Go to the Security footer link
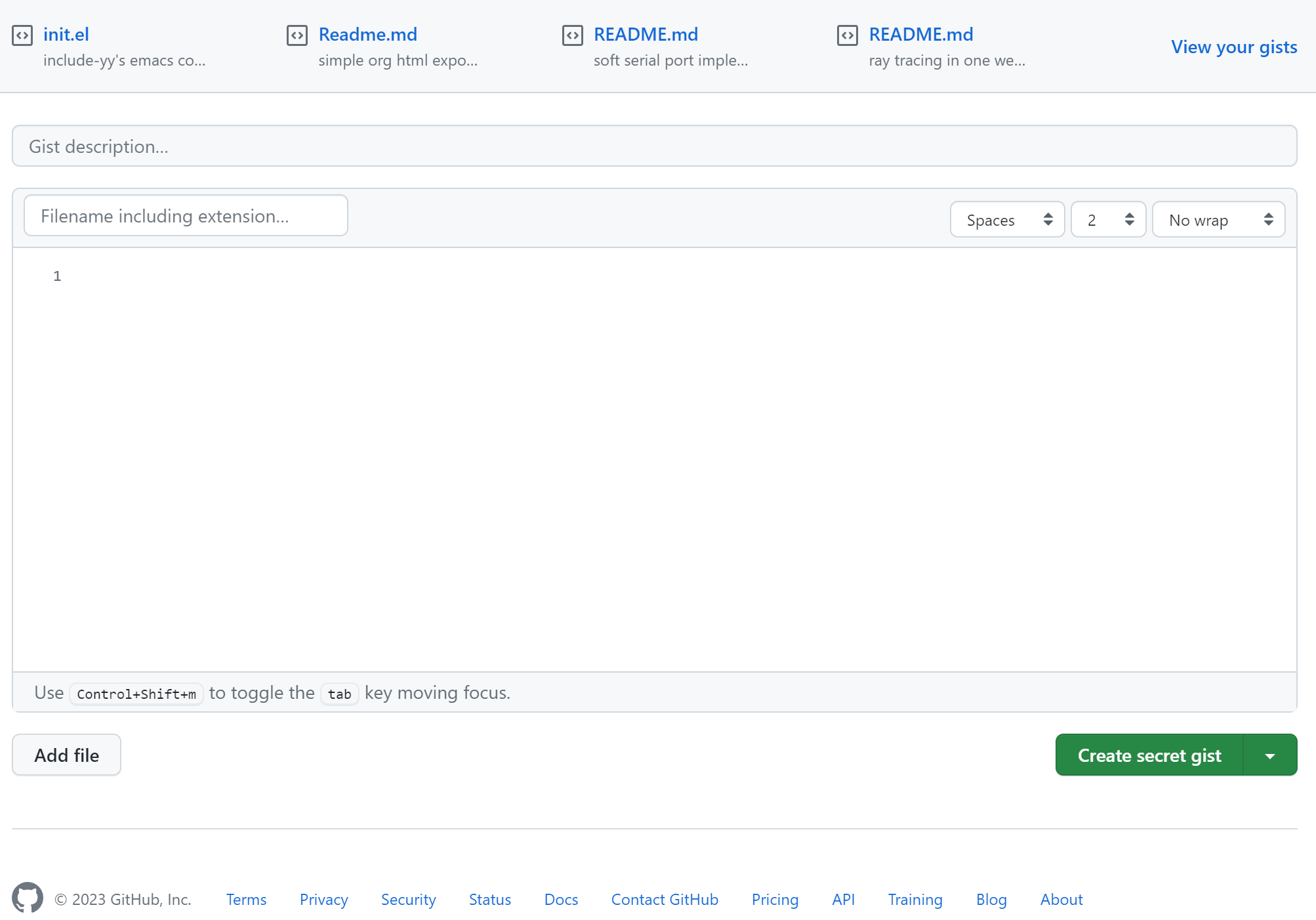The image size is (1316, 920). pos(408,900)
